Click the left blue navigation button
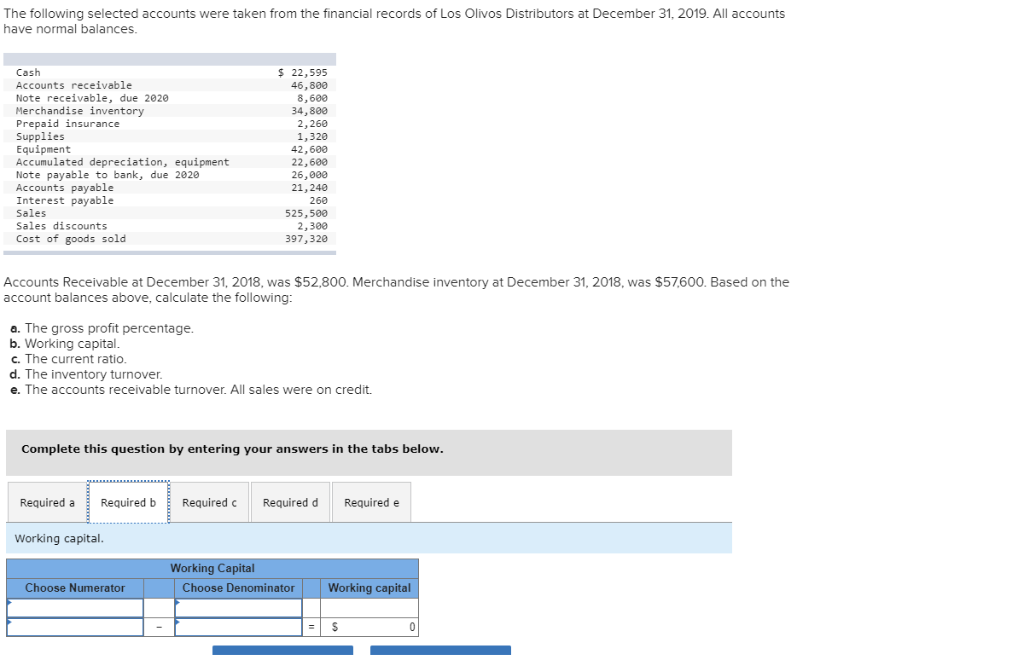Screen dimensions: 1024x660 tap(282, 651)
